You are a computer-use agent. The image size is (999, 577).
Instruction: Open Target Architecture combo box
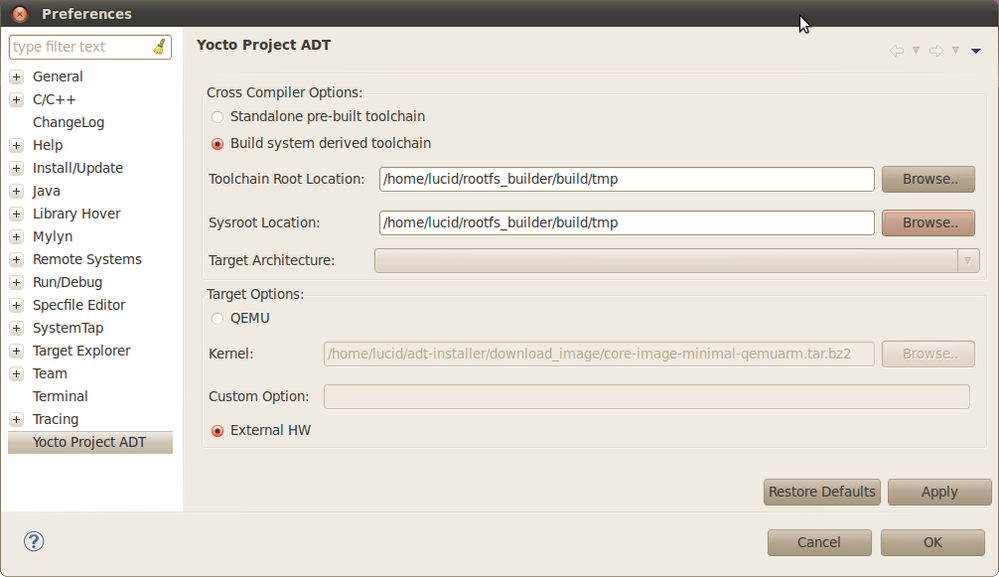pyautogui.click(x=677, y=260)
